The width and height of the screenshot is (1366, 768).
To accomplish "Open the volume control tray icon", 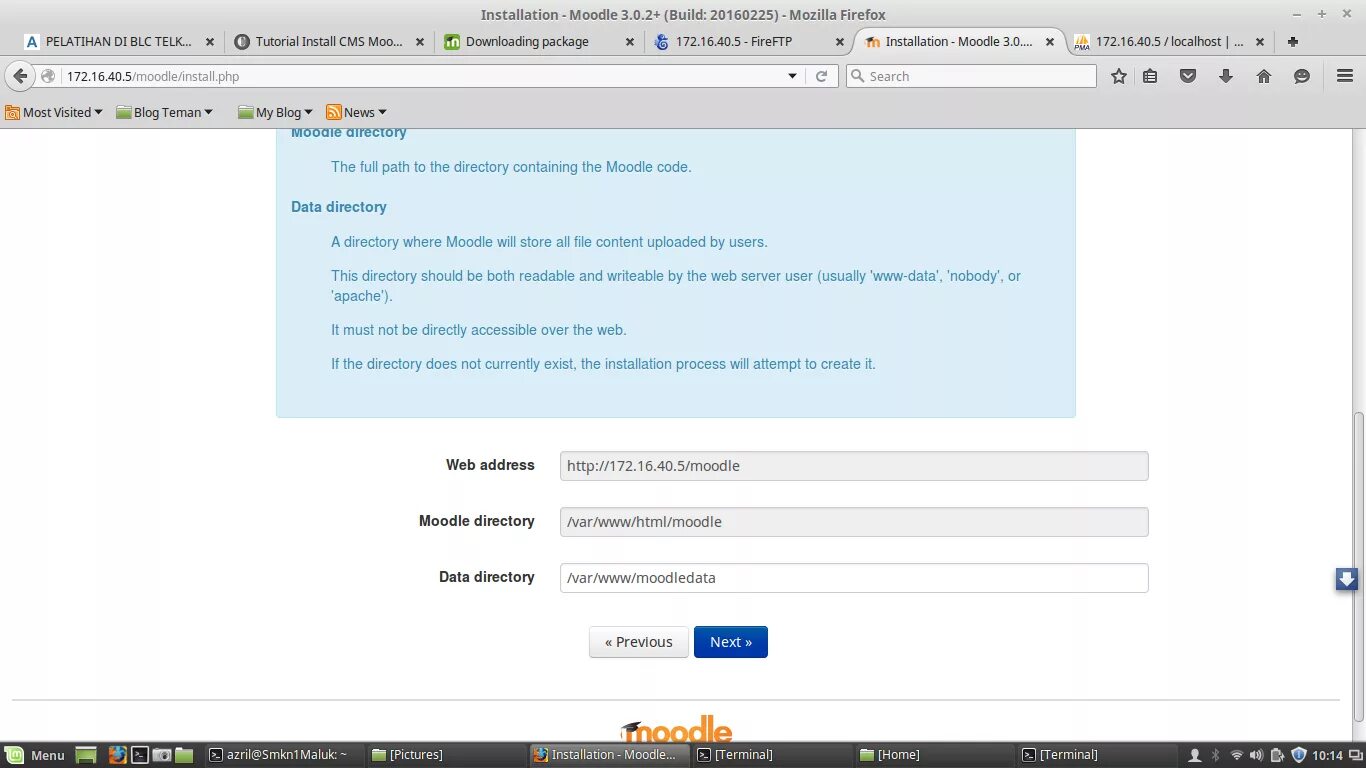I will click(1257, 755).
